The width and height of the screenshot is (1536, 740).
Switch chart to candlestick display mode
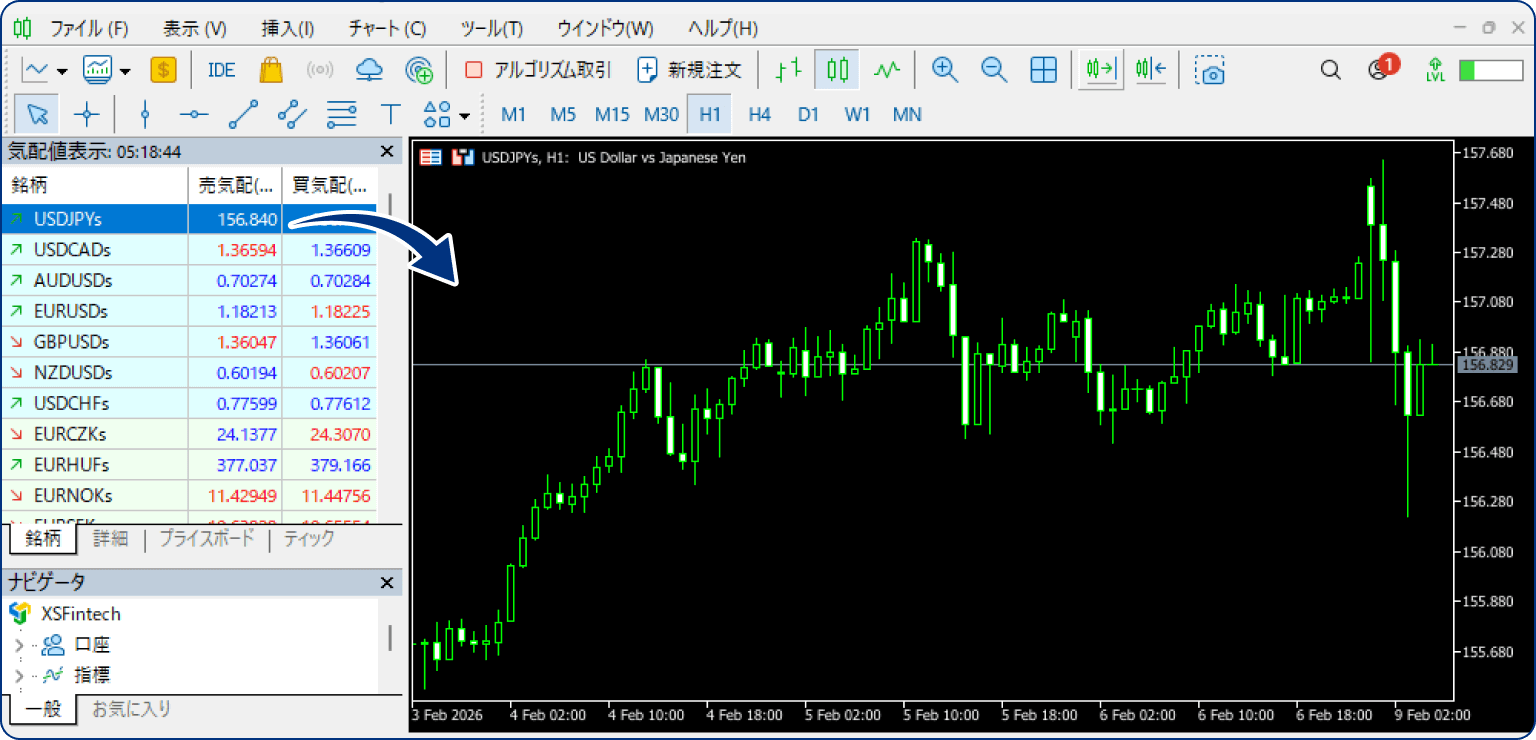[838, 69]
